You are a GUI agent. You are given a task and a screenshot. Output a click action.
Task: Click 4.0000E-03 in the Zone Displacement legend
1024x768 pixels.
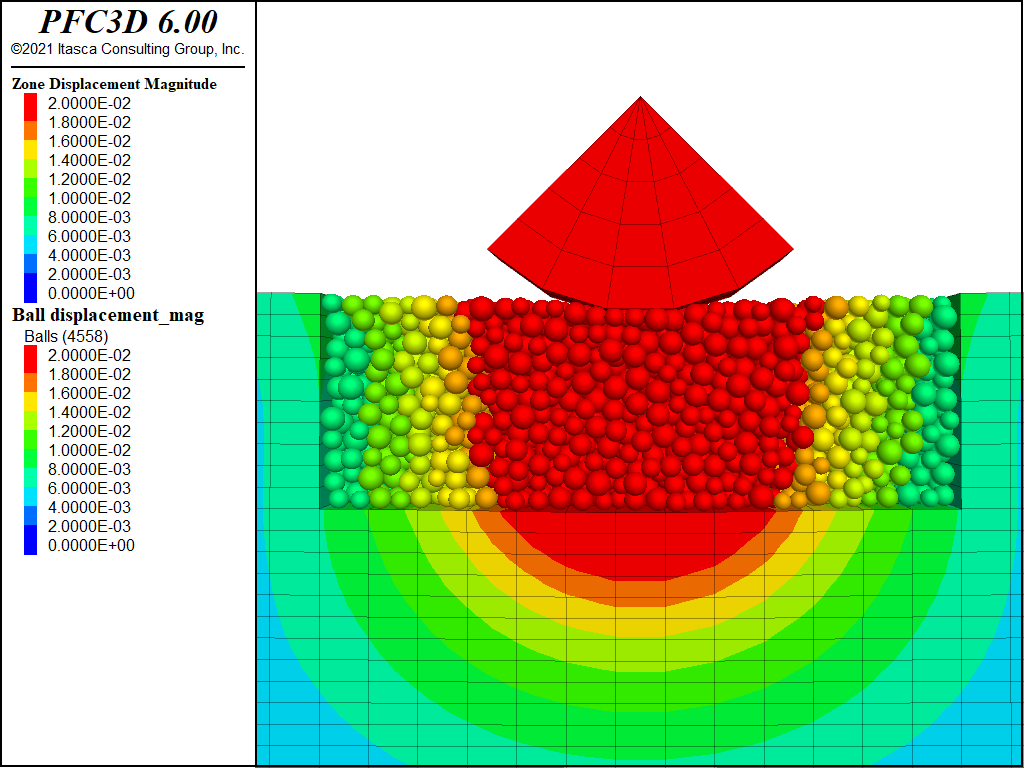pos(89,255)
